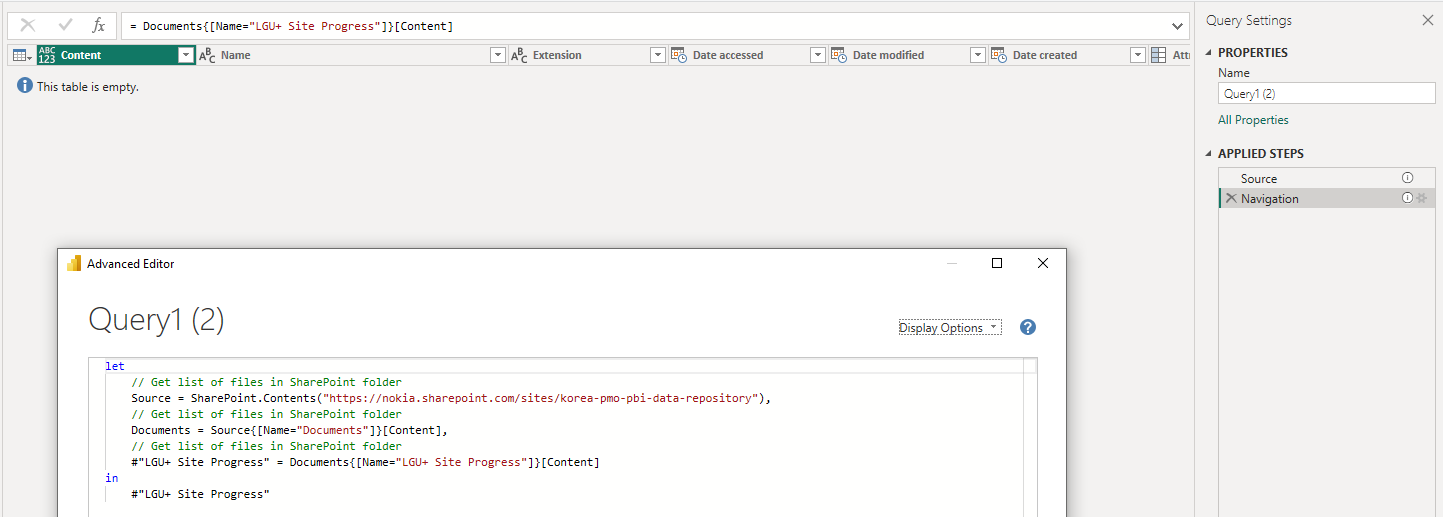Click the info icon beside empty table message
The image size is (1443, 517).
[x=25, y=86]
